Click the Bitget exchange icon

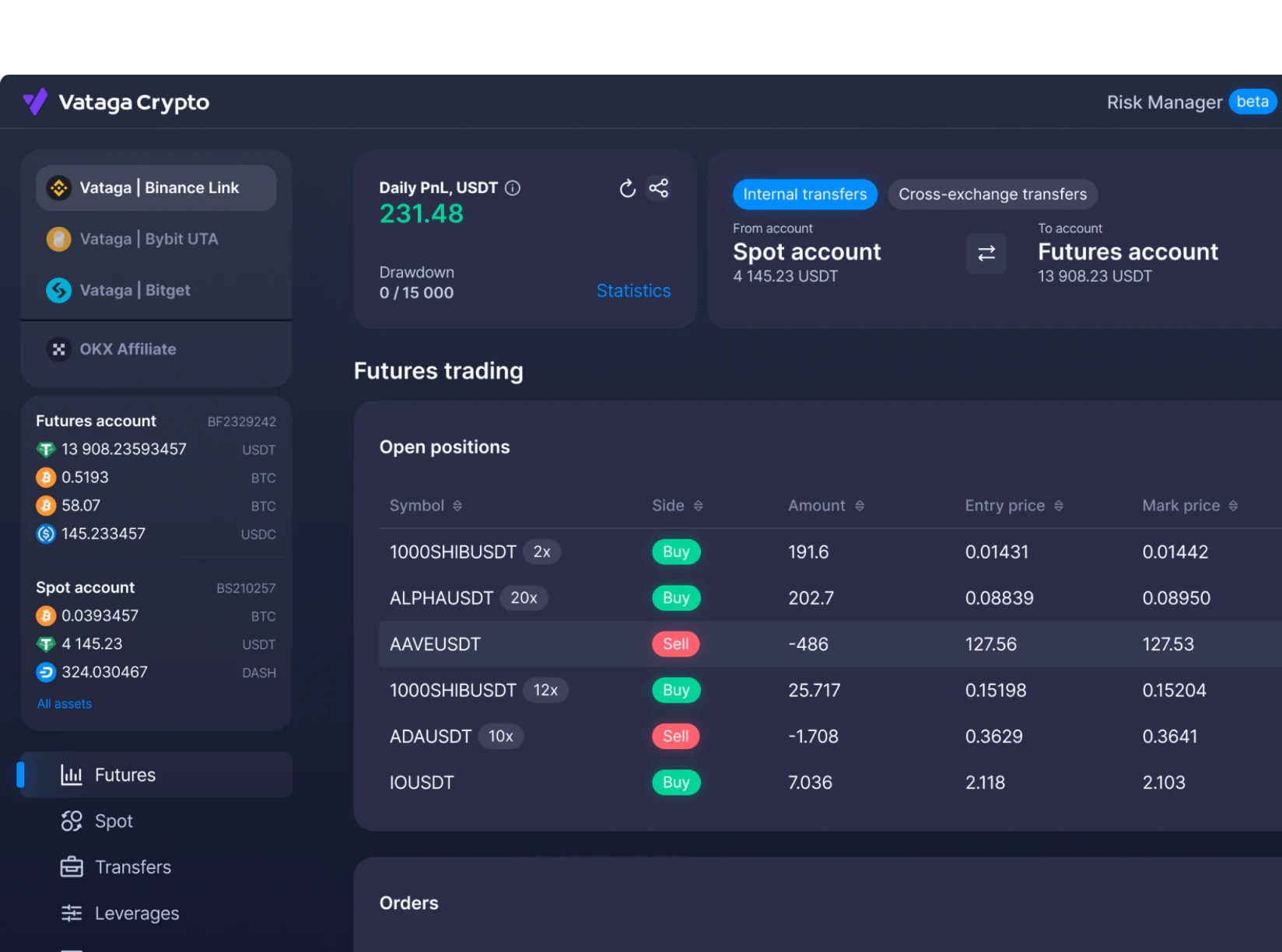click(x=58, y=290)
